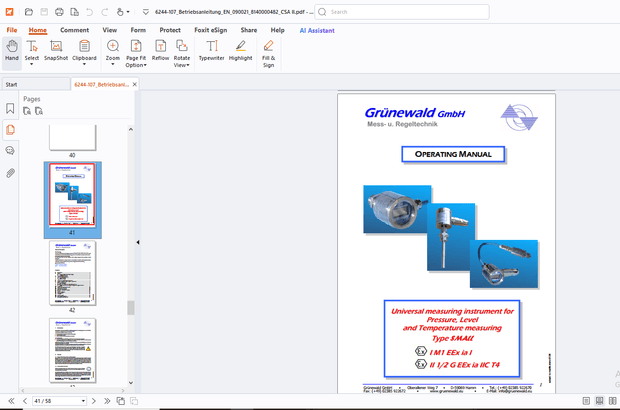Click the next view icon in status bar
Viewport: 620px width, 410px height.
[134, 401]
